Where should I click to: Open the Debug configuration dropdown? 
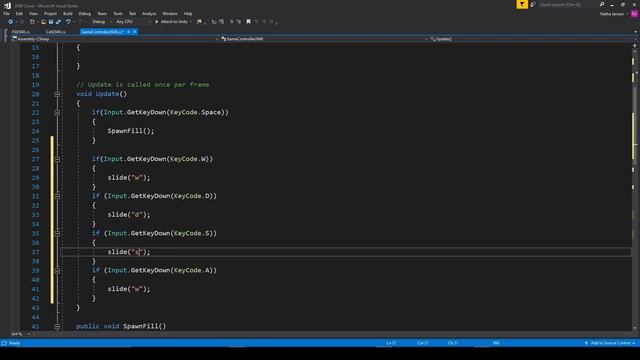pyautogui.click(x=101, y=22)
